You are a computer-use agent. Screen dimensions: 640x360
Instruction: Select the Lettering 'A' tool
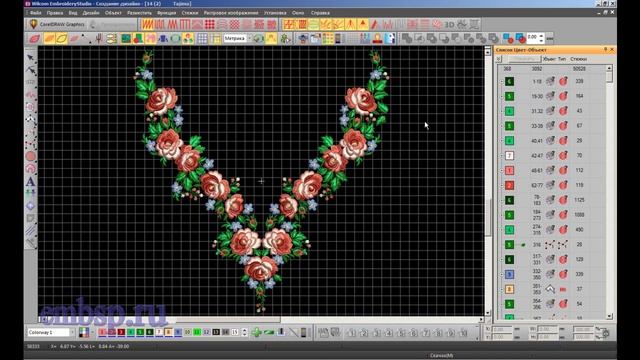tap(31, 182)
